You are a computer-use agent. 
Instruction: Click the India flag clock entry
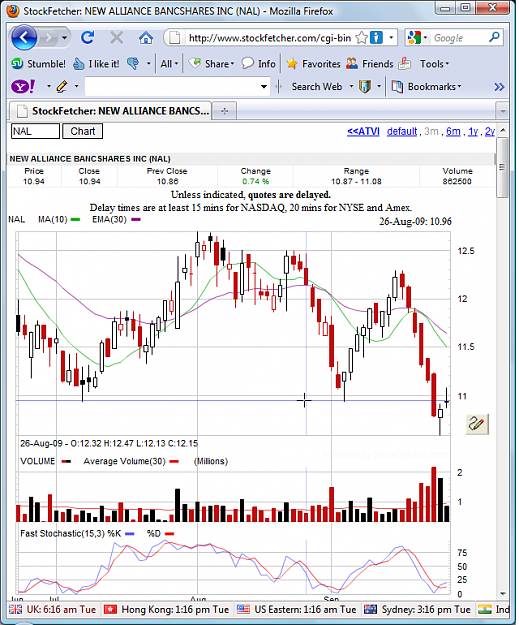click(x=494, y=609)
